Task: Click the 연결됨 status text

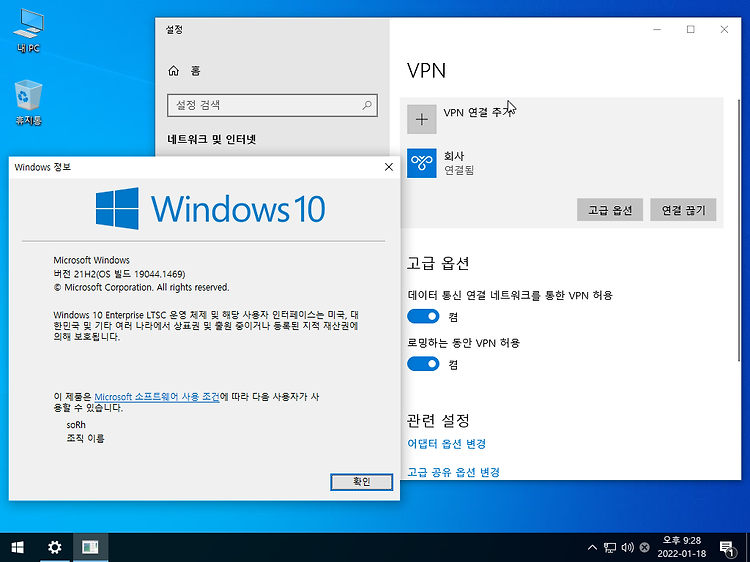Action: [459, 170]
